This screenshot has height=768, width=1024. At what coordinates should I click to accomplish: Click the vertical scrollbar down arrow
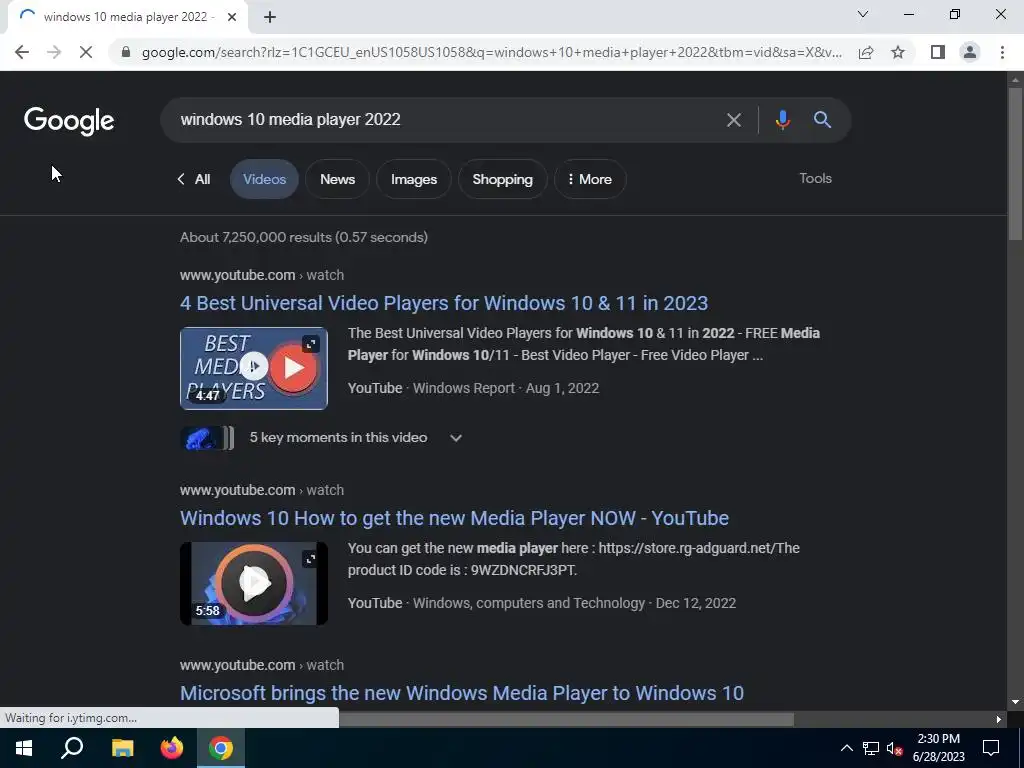point(1015,702)
